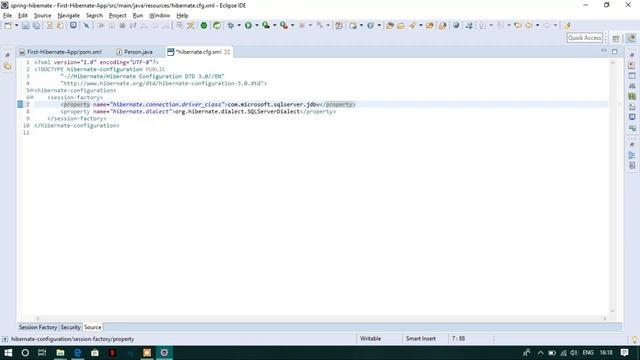
Task: Collapse the hibernate-configuration fold marker on line 5
Action: click(32, 91)
